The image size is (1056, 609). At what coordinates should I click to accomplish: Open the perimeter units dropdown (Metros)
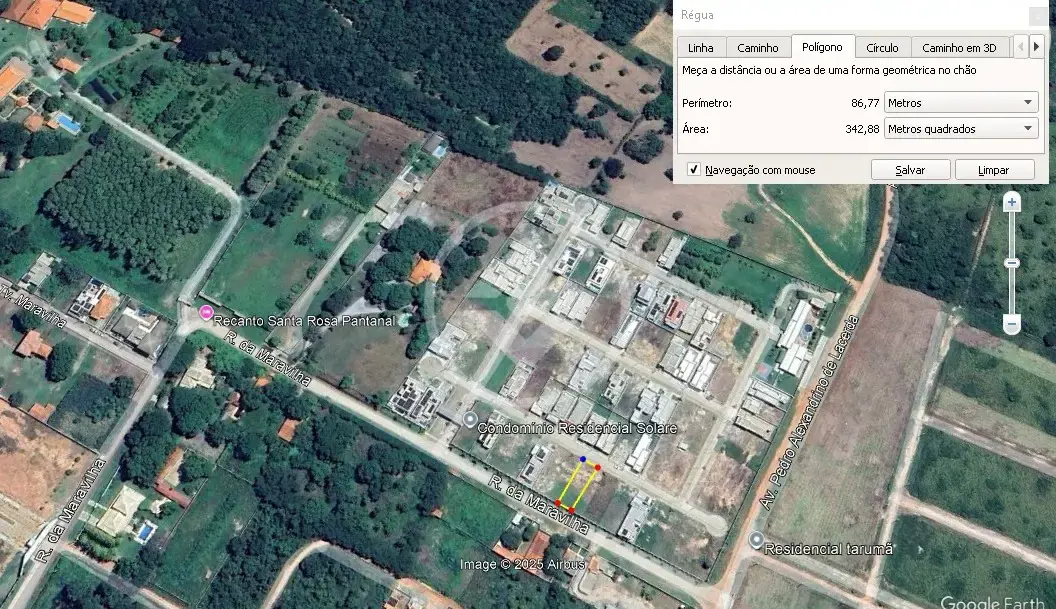[x=960, y=102]
